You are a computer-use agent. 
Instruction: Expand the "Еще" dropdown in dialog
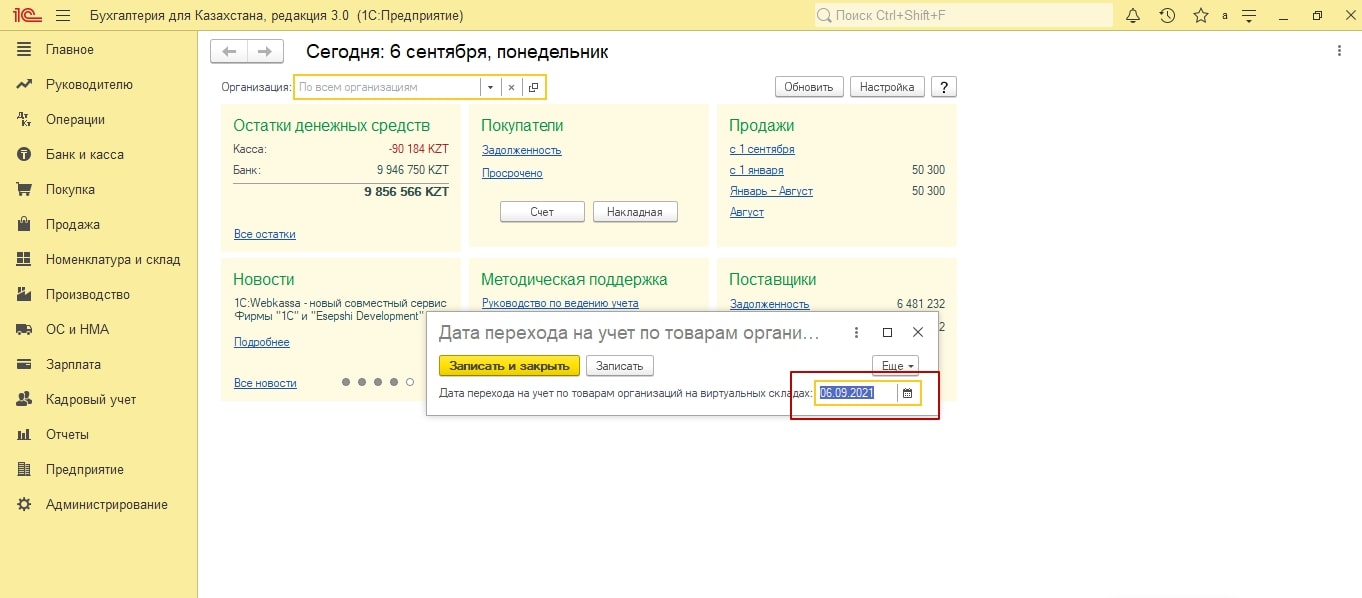pyautogui.click(x=894, y=366)
